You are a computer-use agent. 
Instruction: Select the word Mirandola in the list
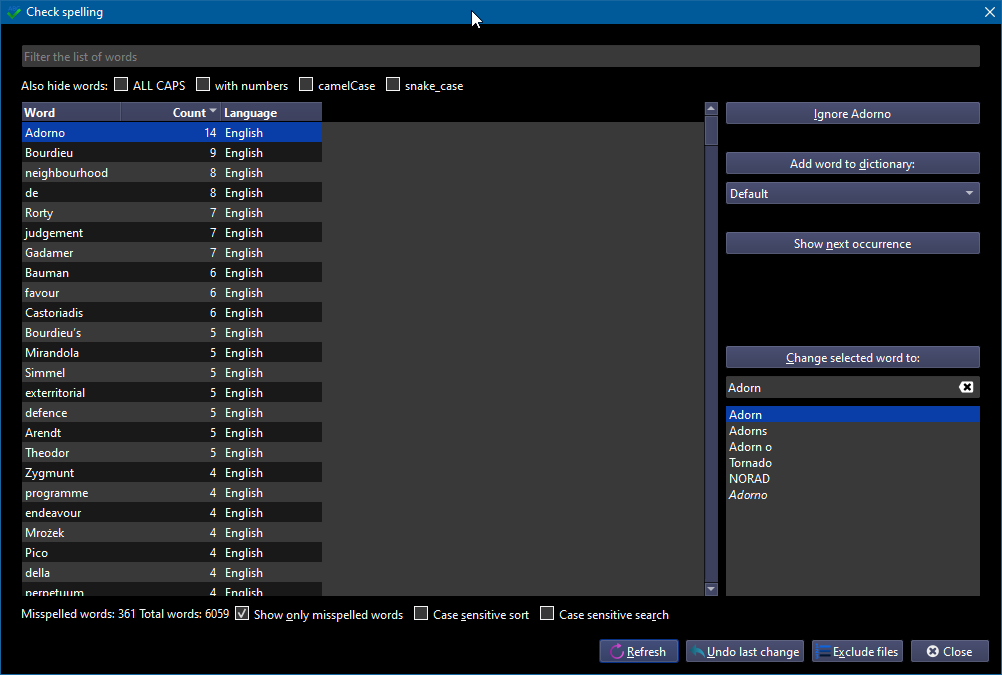172,353
